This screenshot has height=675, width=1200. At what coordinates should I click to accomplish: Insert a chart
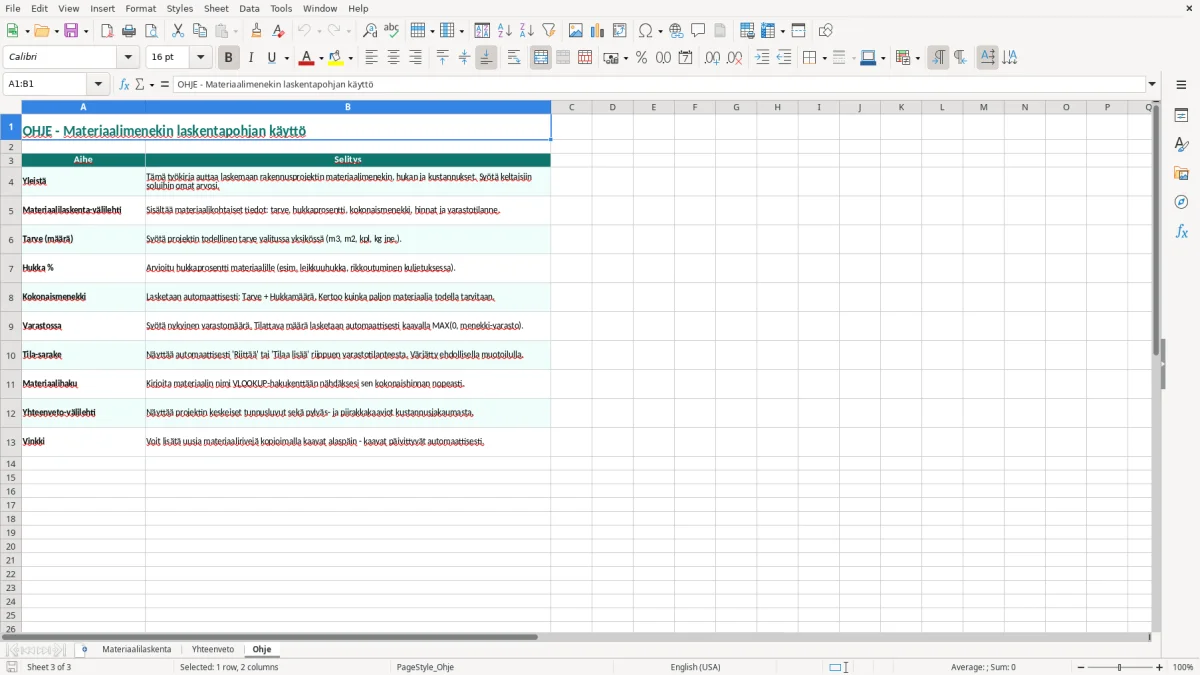click(x=598, y=31)
